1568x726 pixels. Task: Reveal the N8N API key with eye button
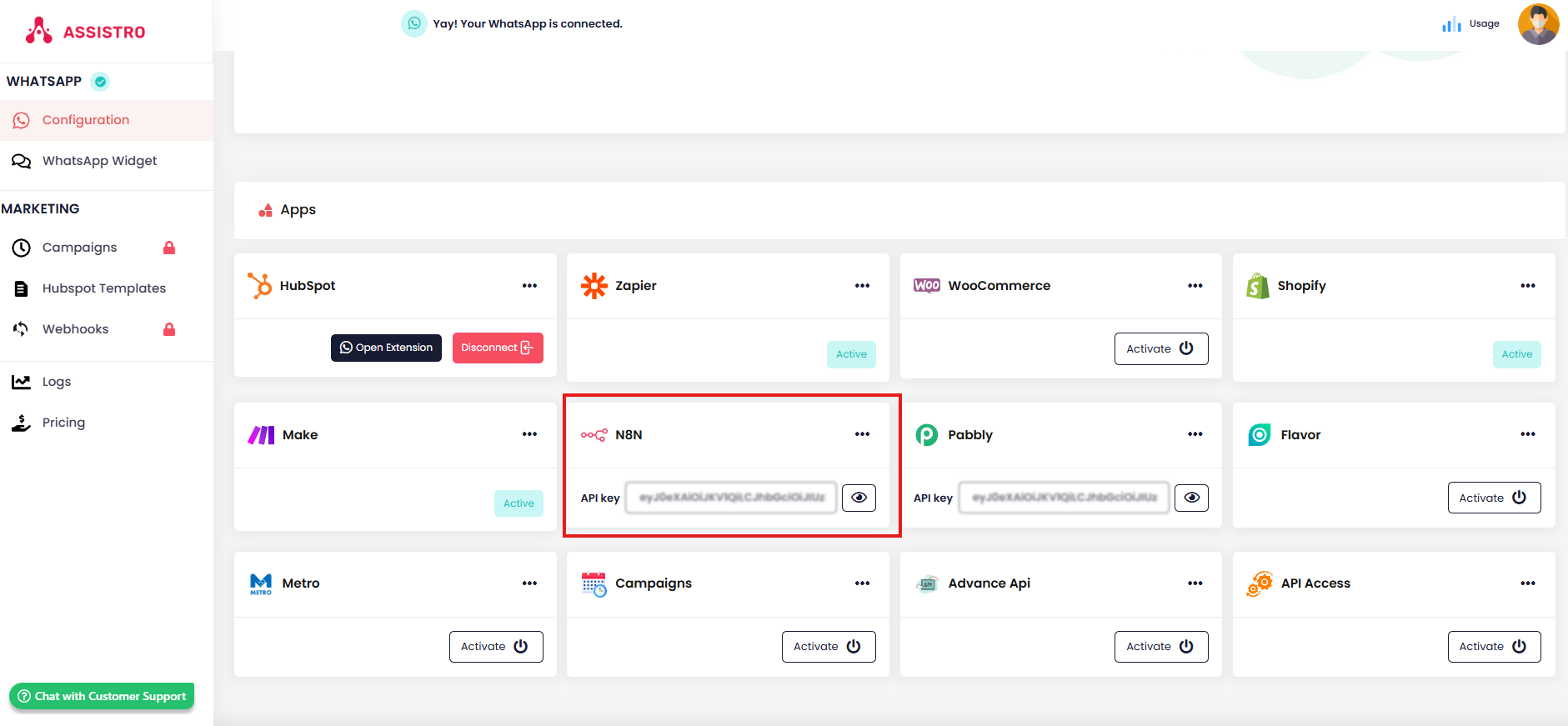coord(859,498)
